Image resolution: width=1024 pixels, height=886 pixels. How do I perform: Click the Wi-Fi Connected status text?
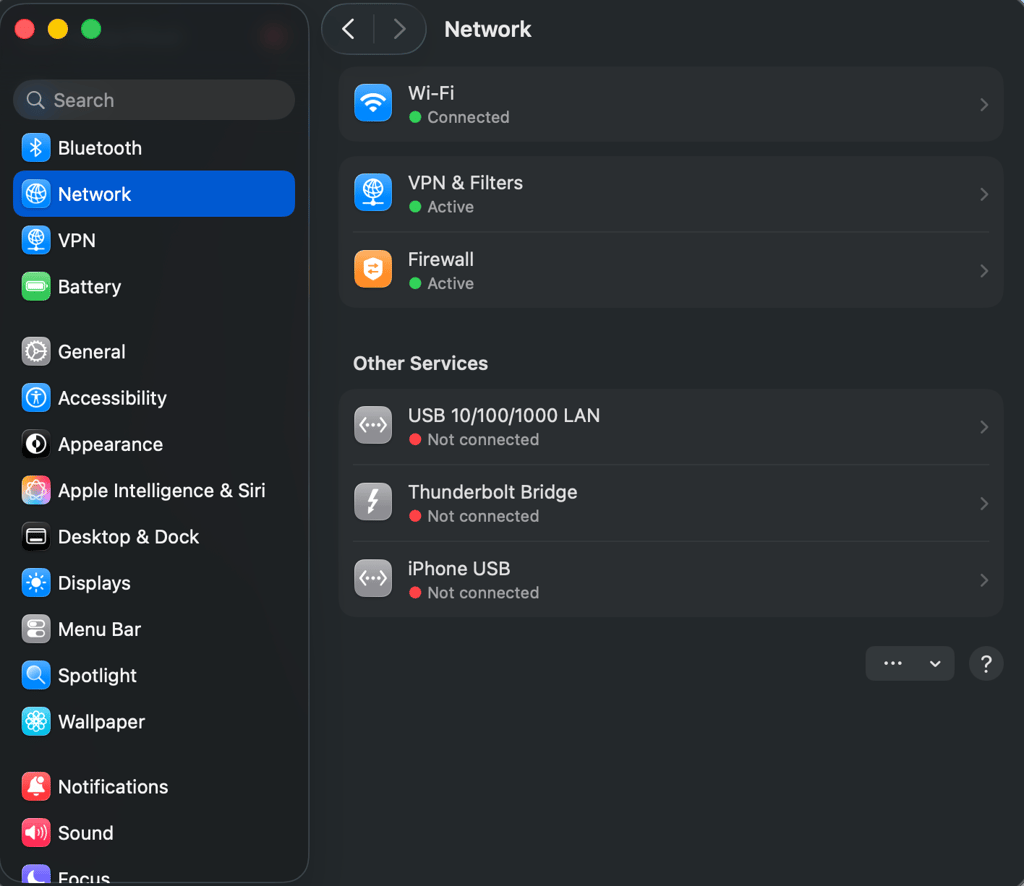tap(468, 118)
